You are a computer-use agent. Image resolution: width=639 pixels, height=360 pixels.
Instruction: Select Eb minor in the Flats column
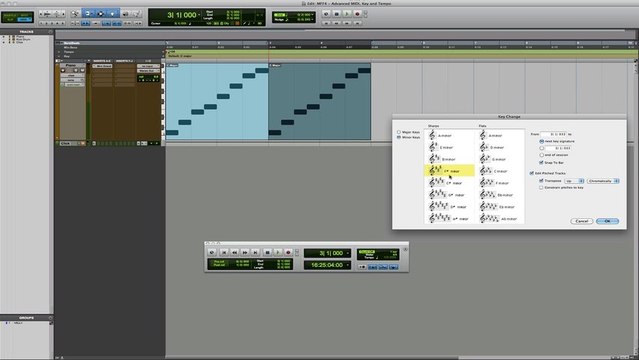(500, 207)
